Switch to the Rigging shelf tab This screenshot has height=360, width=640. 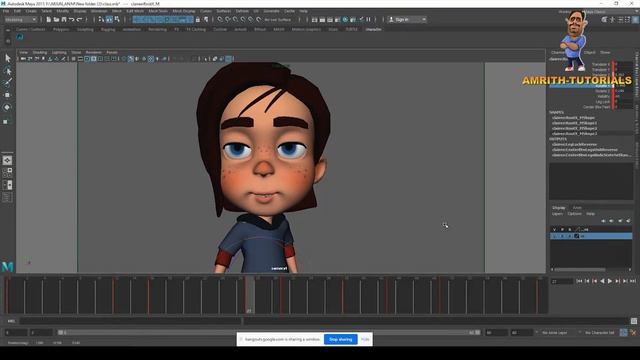[x=108, y=29]
